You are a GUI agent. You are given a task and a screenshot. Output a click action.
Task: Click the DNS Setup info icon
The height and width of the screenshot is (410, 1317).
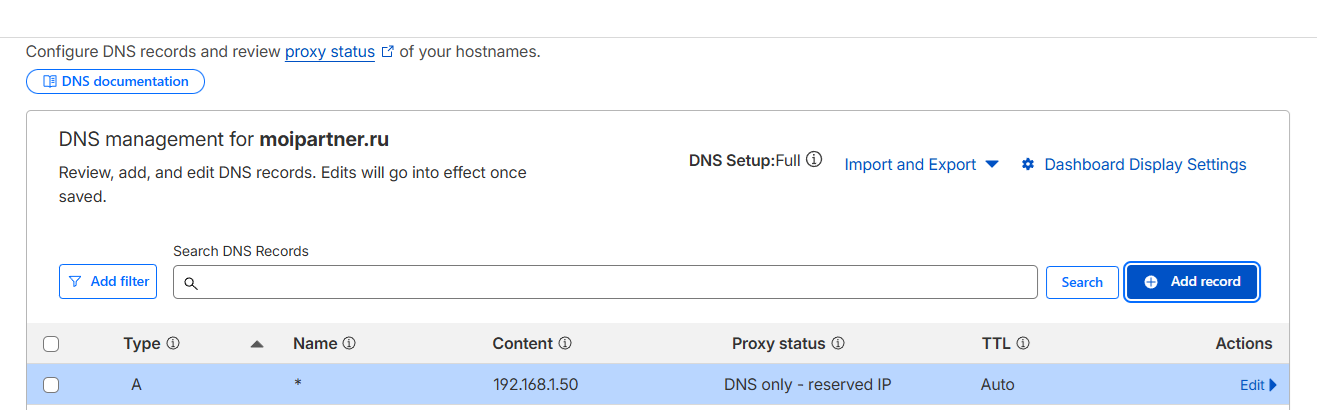814,160
